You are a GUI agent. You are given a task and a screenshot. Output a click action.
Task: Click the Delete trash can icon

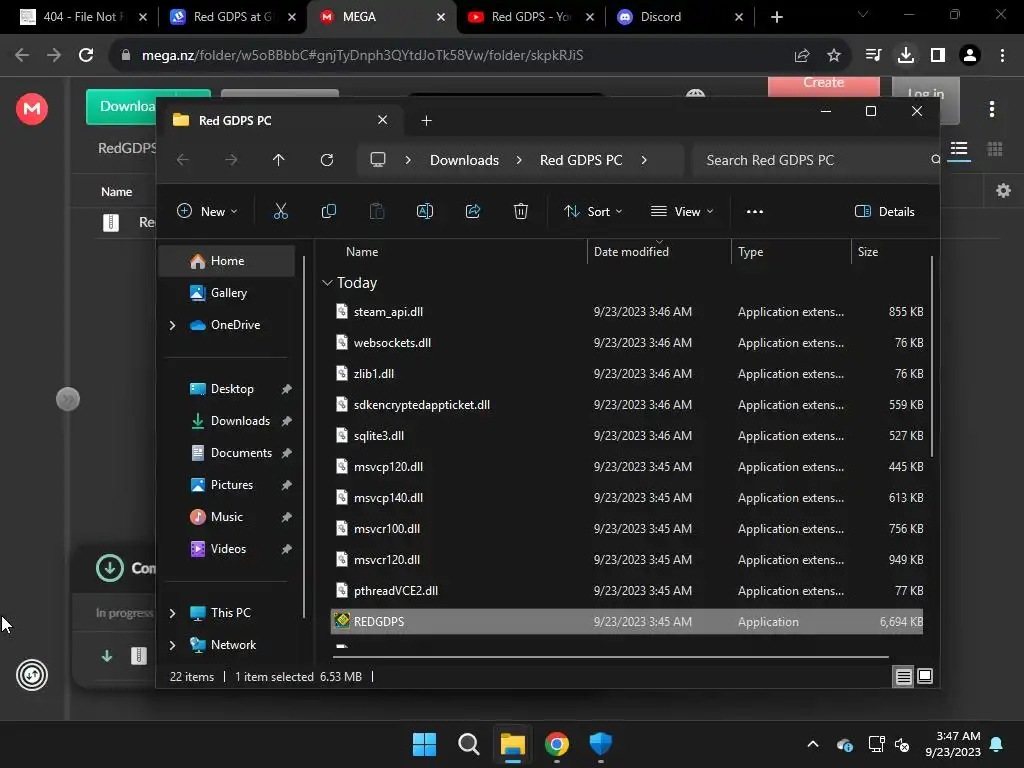point(520,211)
